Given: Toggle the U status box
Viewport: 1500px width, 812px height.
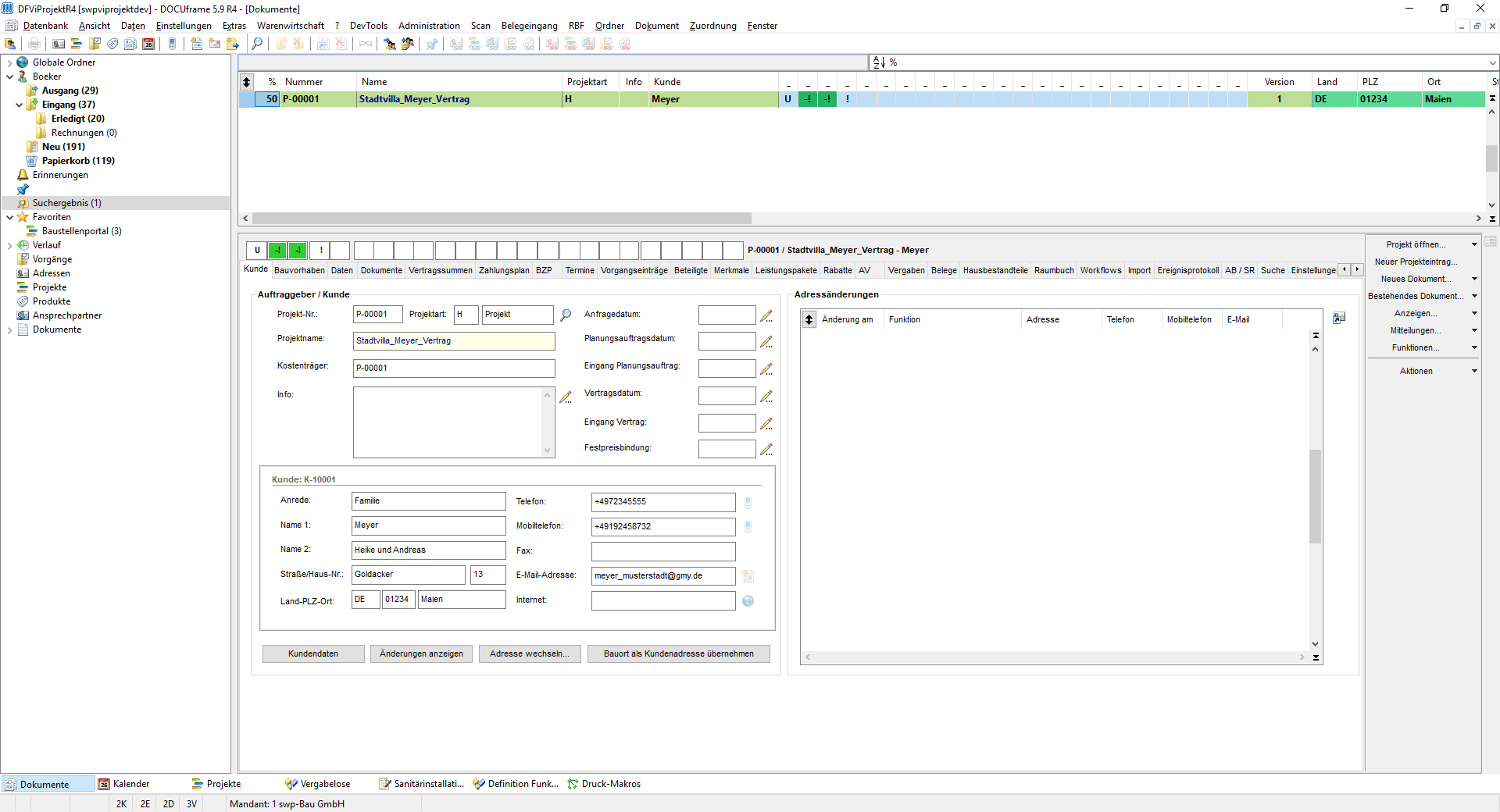Looking at the screenshot, I should tap(257, 251).
